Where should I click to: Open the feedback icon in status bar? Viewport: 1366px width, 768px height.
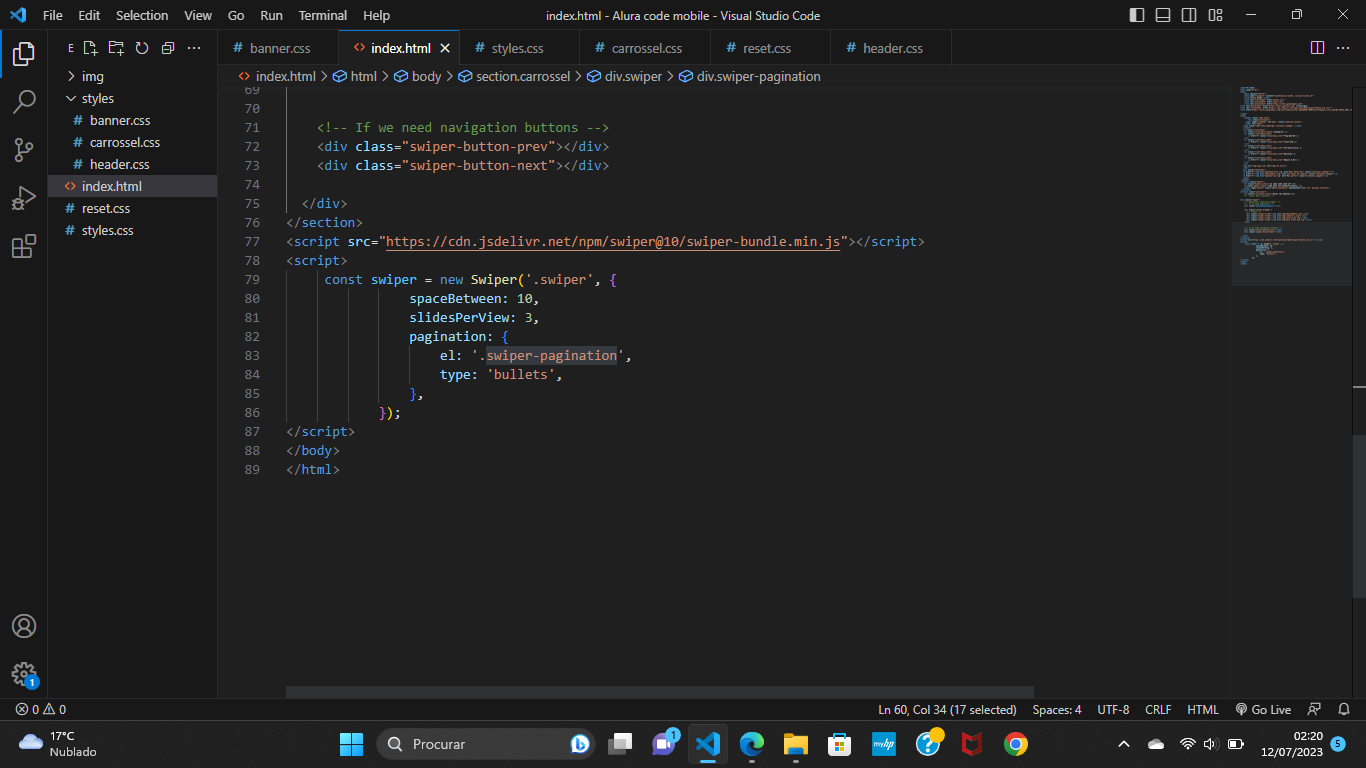1315,709
